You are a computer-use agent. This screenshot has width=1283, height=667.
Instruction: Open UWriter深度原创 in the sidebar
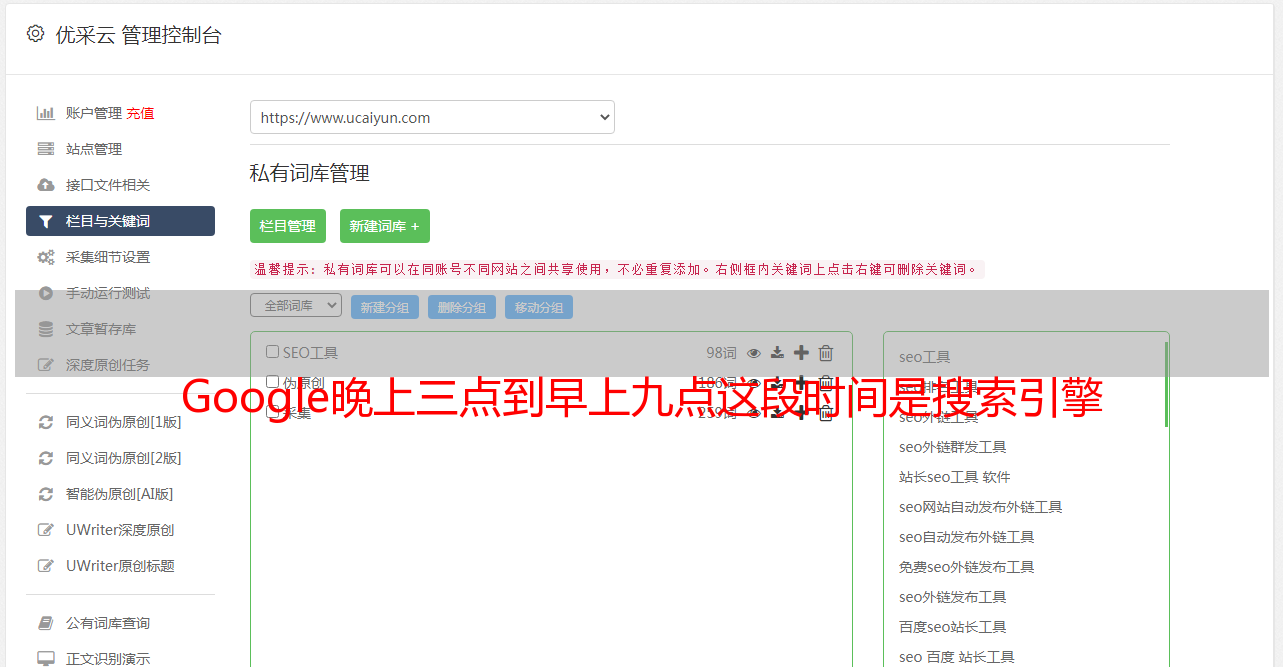[120, 530]
